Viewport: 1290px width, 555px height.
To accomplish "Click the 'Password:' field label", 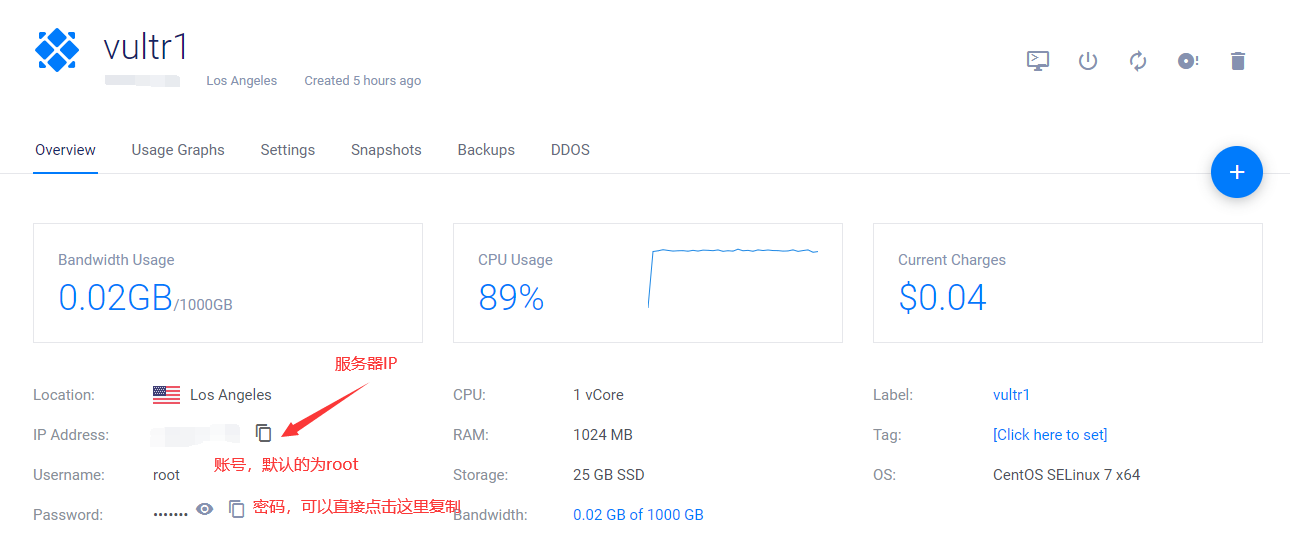I will (68, 515).
